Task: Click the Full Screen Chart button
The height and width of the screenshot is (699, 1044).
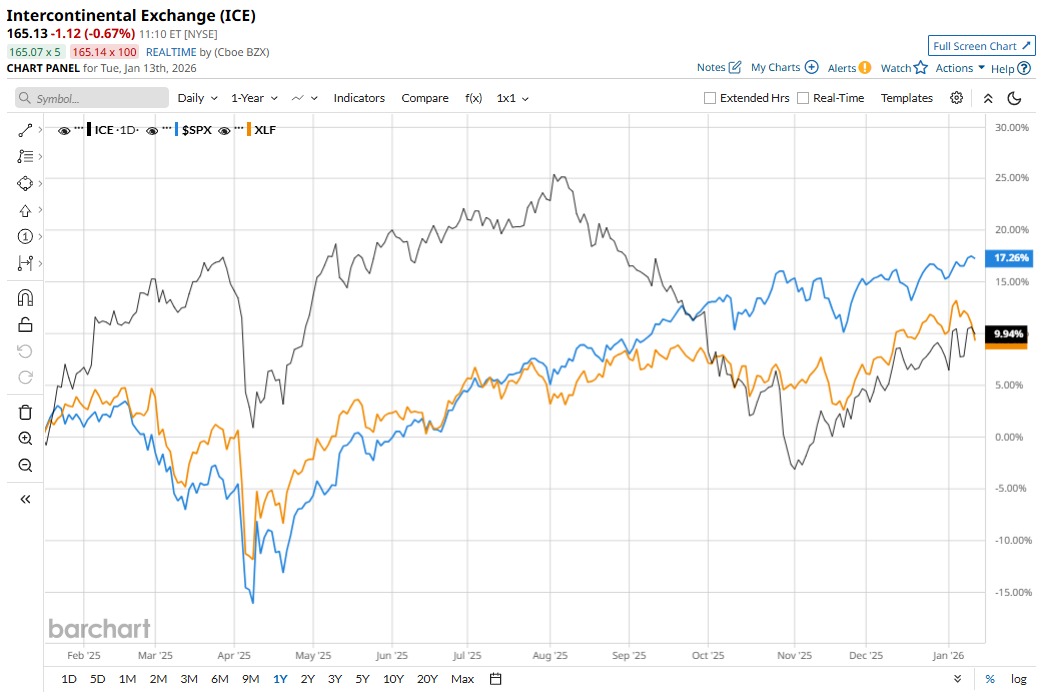Action: (x=980, y=46)
